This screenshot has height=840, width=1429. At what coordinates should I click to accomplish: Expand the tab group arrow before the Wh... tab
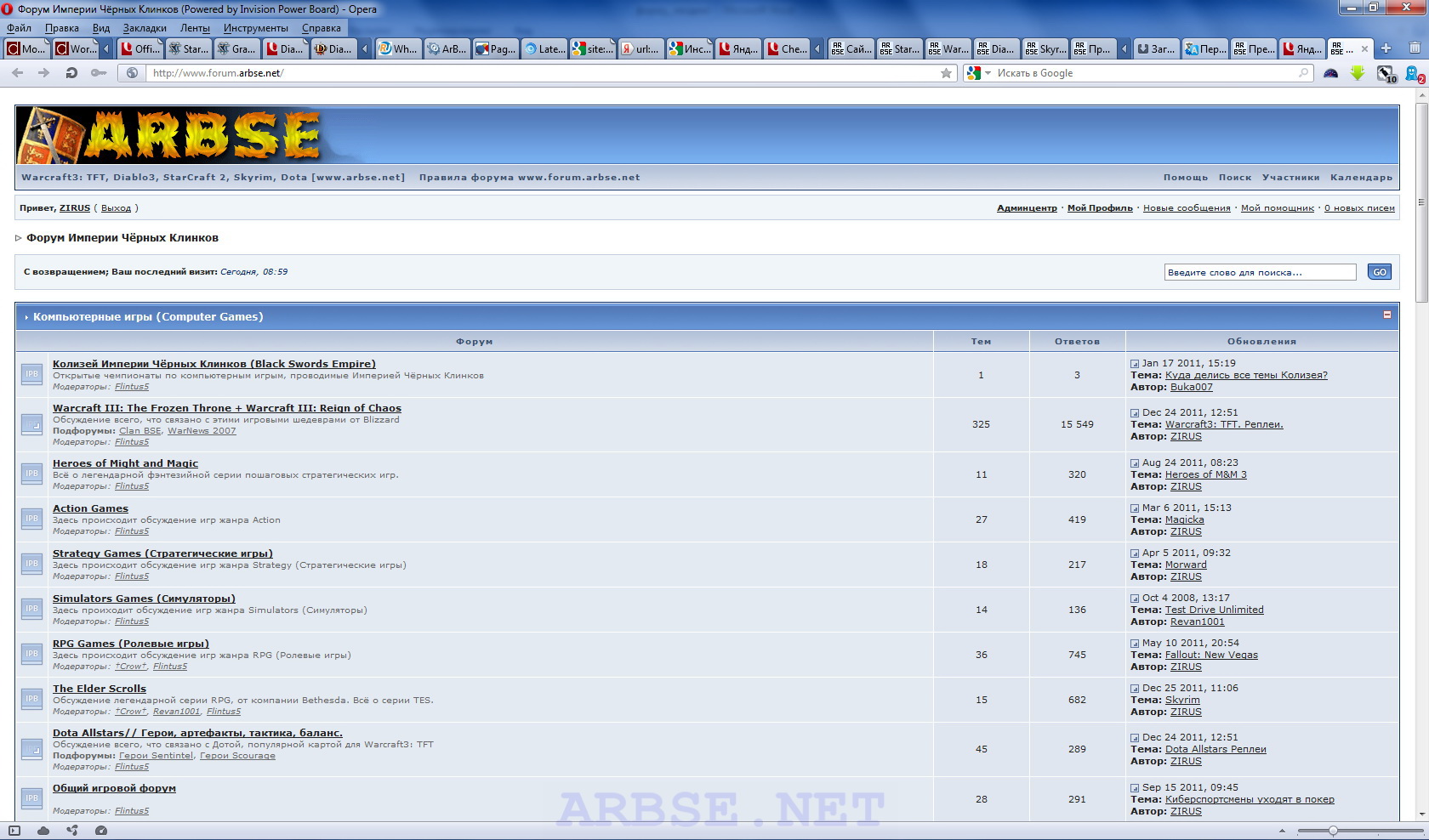[x=365, y=49]
